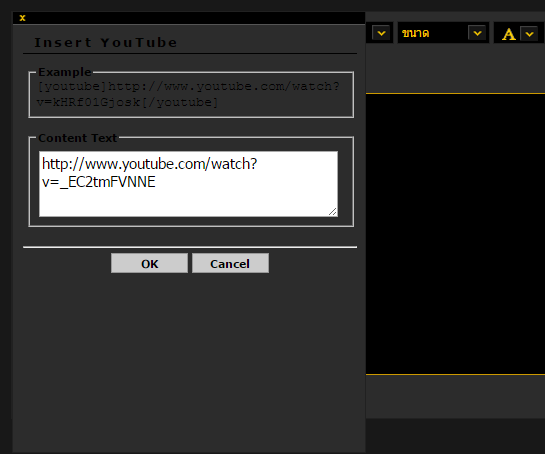Viewport: 545px width, 454px height.
Task: Click the v=kHRf01Gjosk example line
Action: point(127,103)
